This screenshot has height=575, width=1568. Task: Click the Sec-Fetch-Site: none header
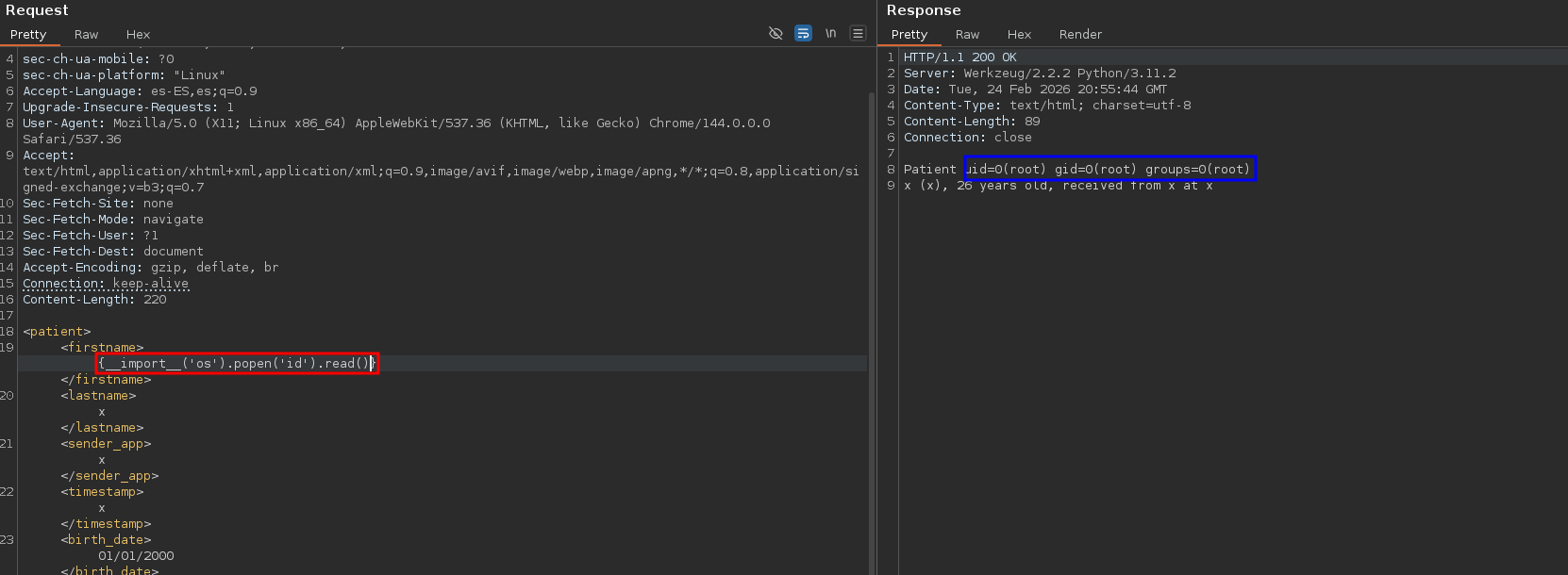tap(98, 204)
